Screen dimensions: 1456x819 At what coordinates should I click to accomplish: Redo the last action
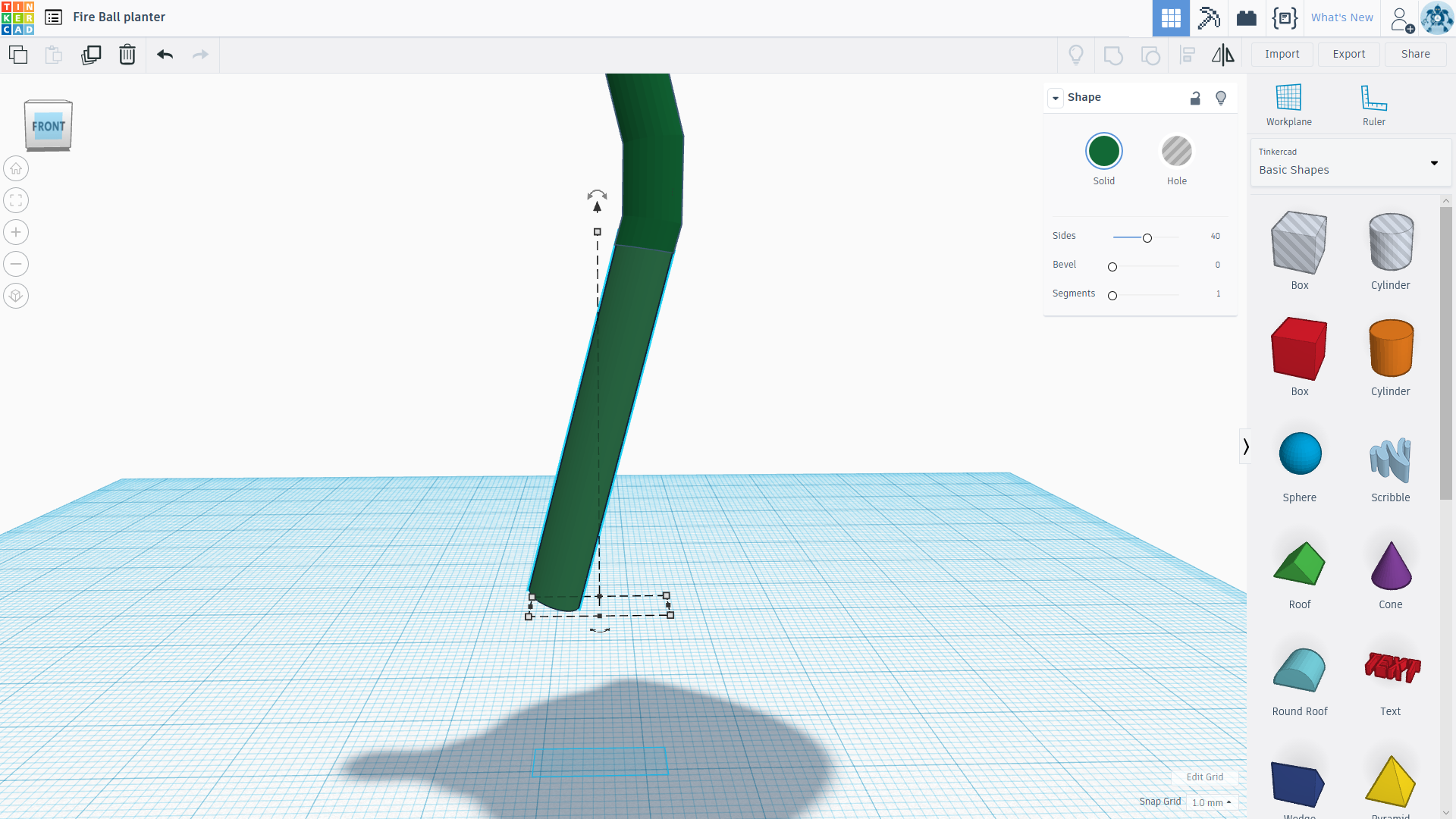click(x=200, y=55)
